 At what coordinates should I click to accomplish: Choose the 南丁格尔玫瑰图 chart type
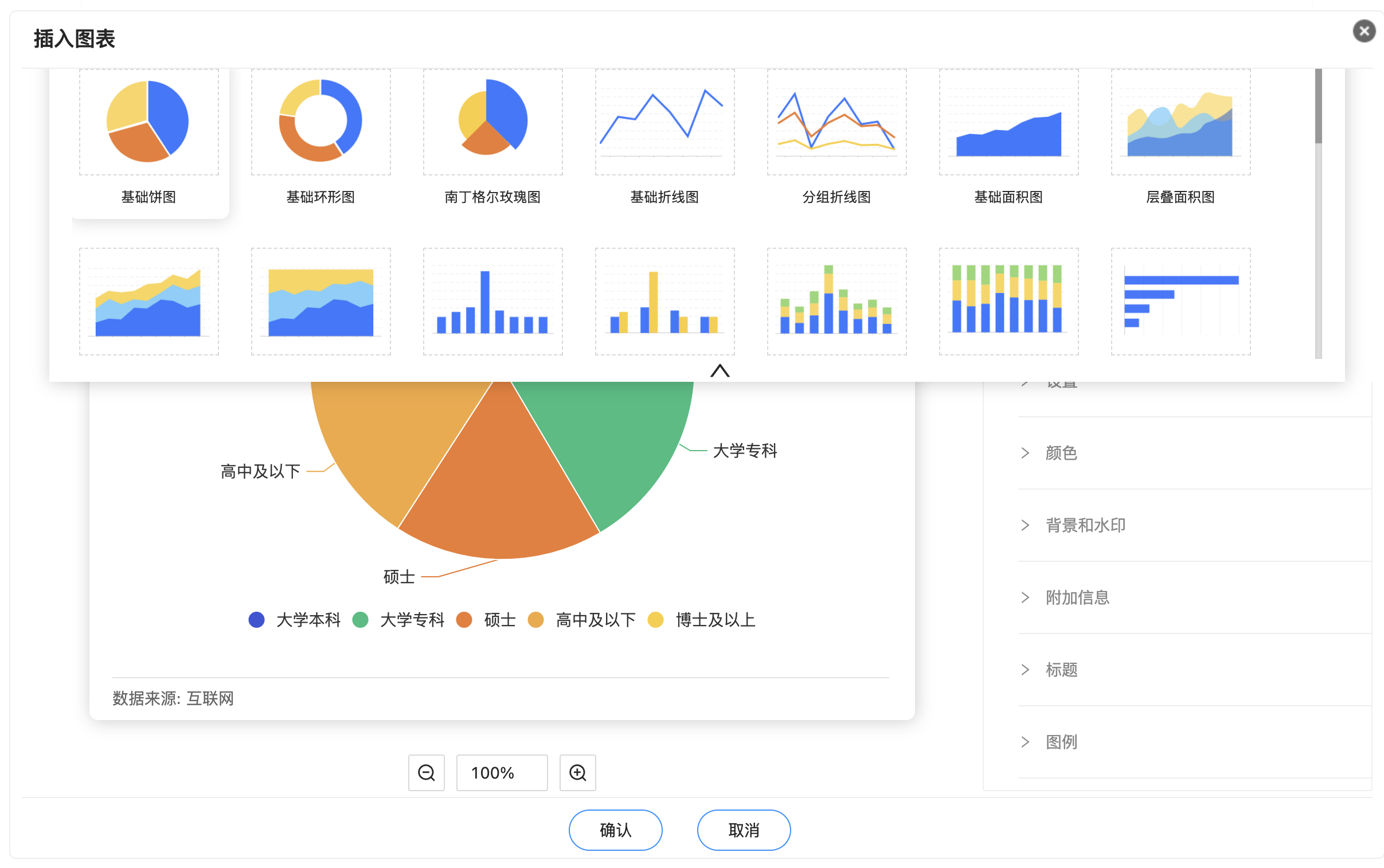pos(492,138)
